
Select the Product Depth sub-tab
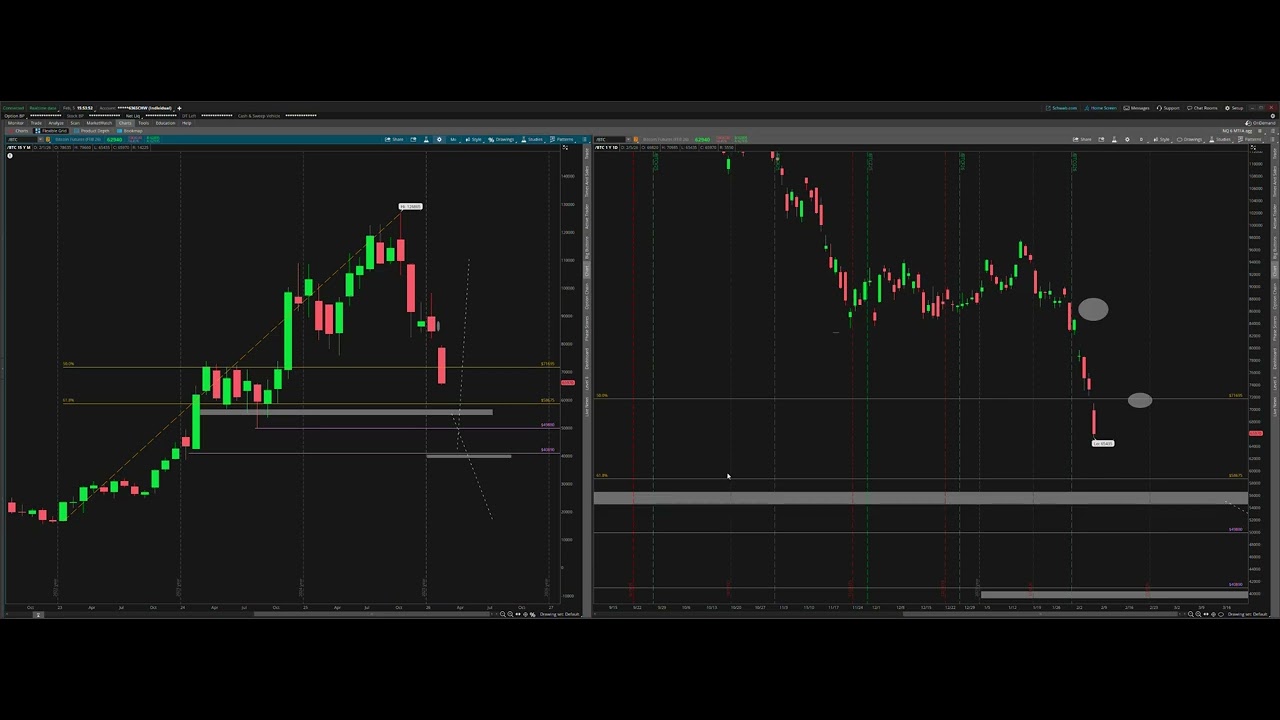(x=91, y=131)
